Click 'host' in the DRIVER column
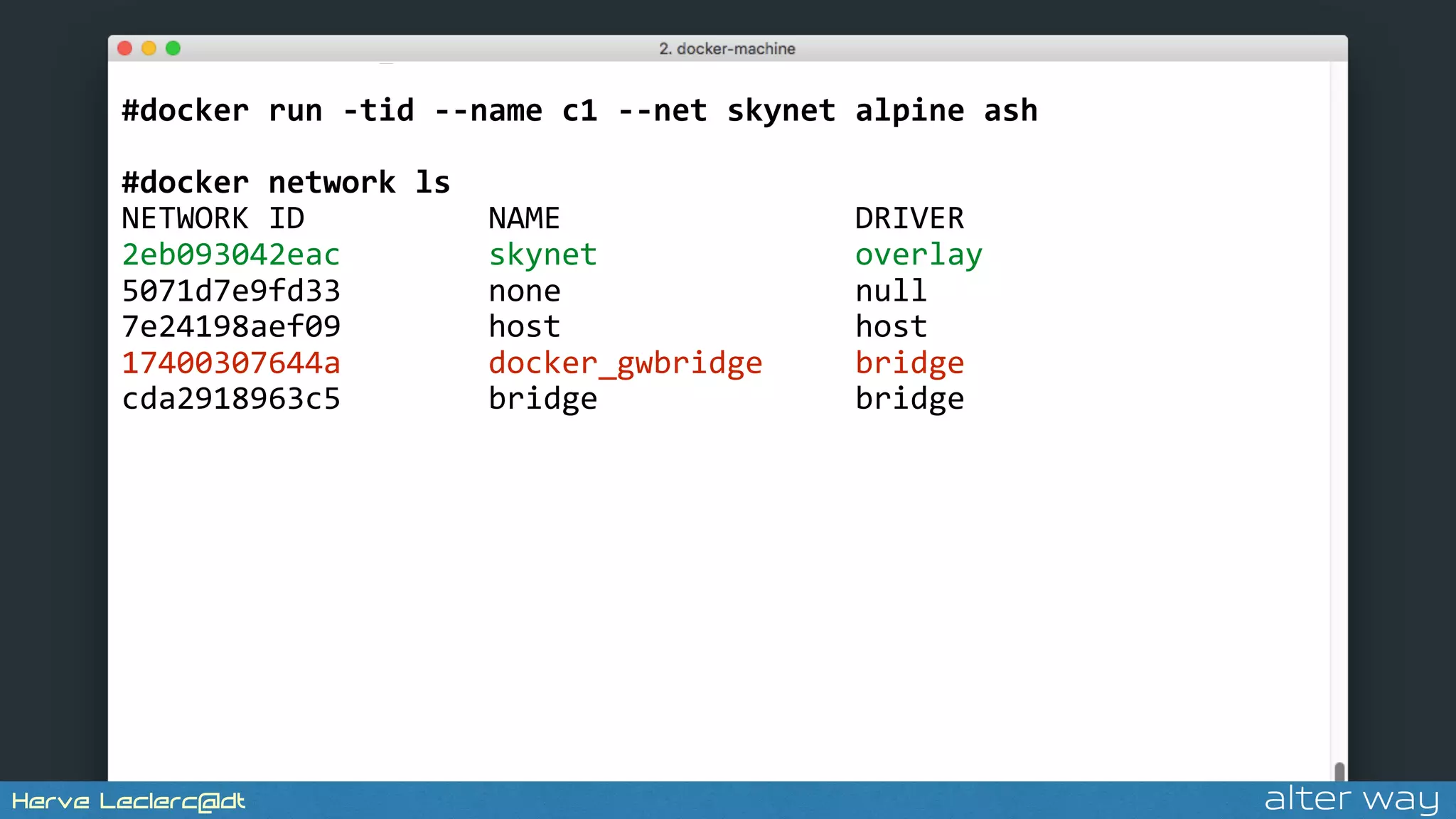Screen dimensions: 1456x819 click(891, 327)
